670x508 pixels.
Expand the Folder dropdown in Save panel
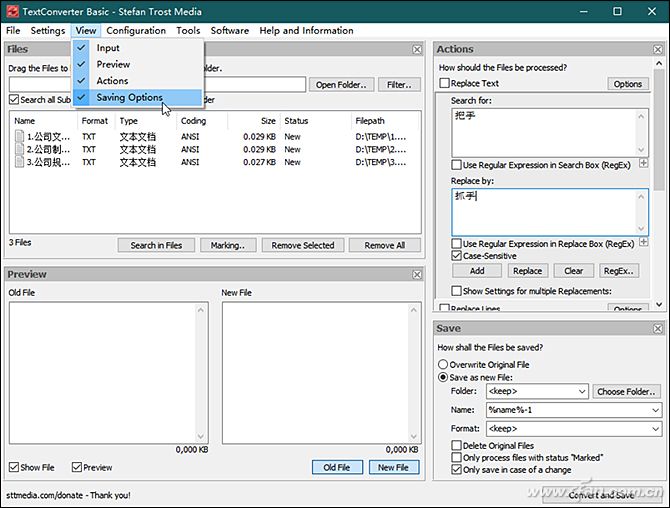click(581, 392)
